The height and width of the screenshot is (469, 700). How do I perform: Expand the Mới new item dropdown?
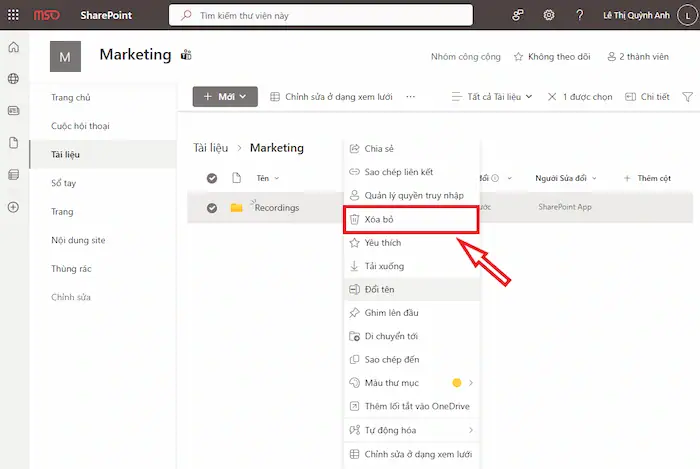click(225, 97)
